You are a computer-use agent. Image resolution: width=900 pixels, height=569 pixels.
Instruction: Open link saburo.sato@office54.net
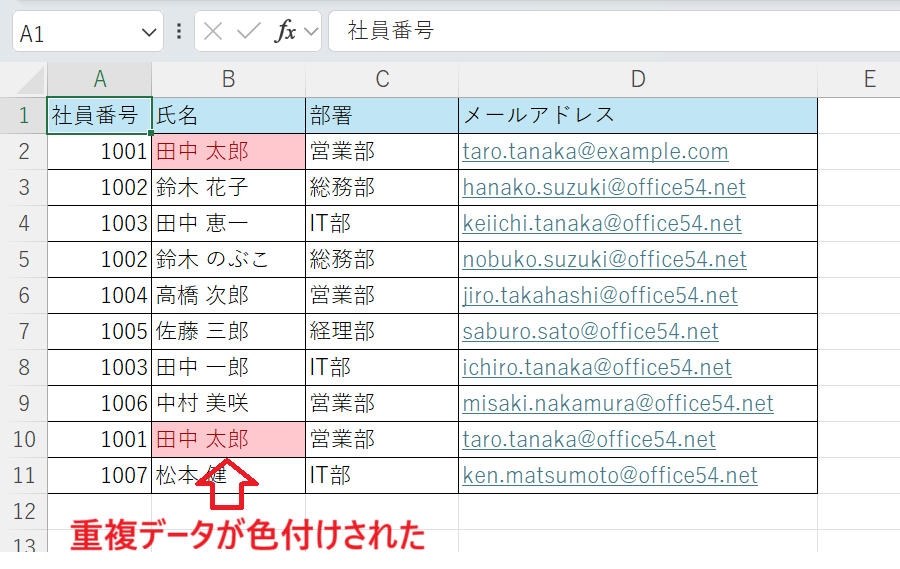point(591,331)
